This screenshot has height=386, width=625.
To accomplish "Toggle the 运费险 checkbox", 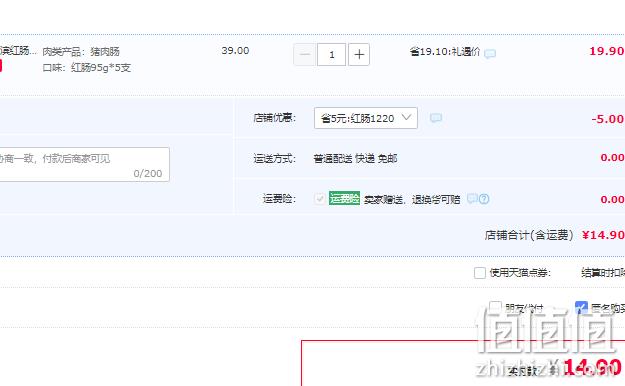I will click(320, 199).
